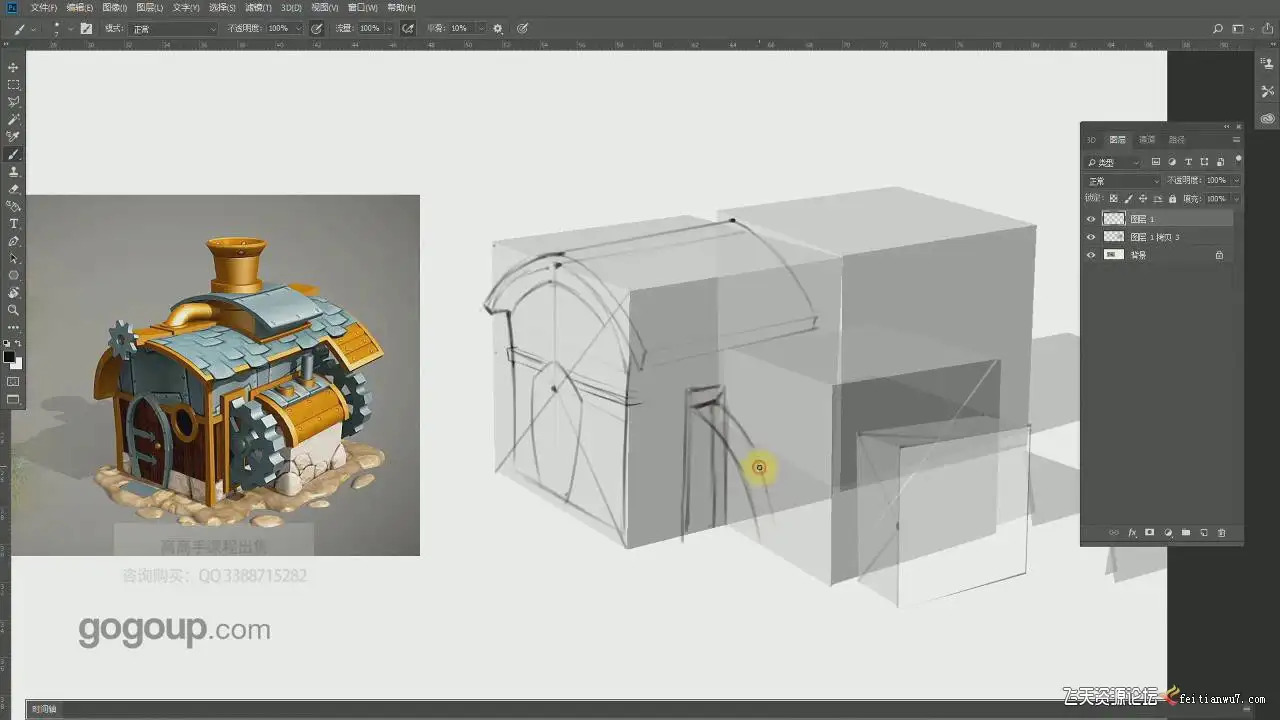This screenshot has width=1280, height=720.
Task: Lock transparent pixels of the layer
Action: click(x=1114, y=199)
